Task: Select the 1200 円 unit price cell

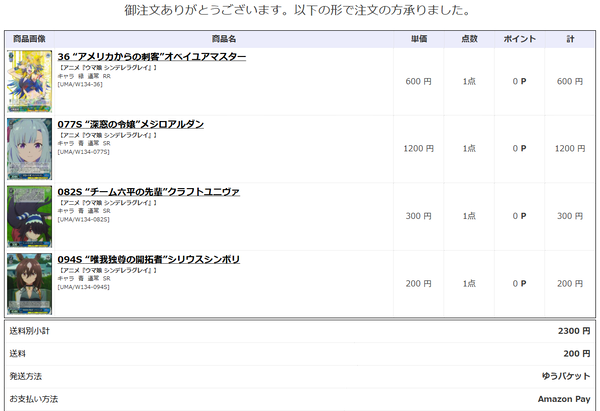Action: [x=419, y=148]
